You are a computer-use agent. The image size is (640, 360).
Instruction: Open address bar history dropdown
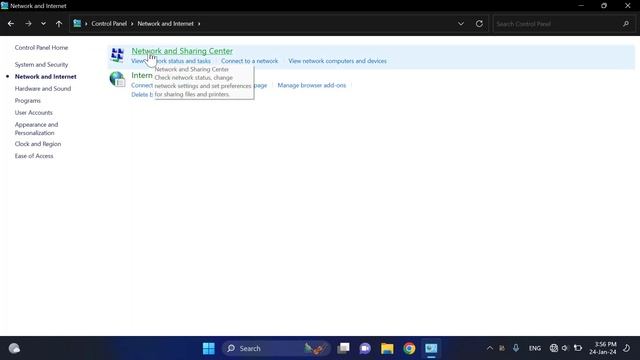click(461, 24)
